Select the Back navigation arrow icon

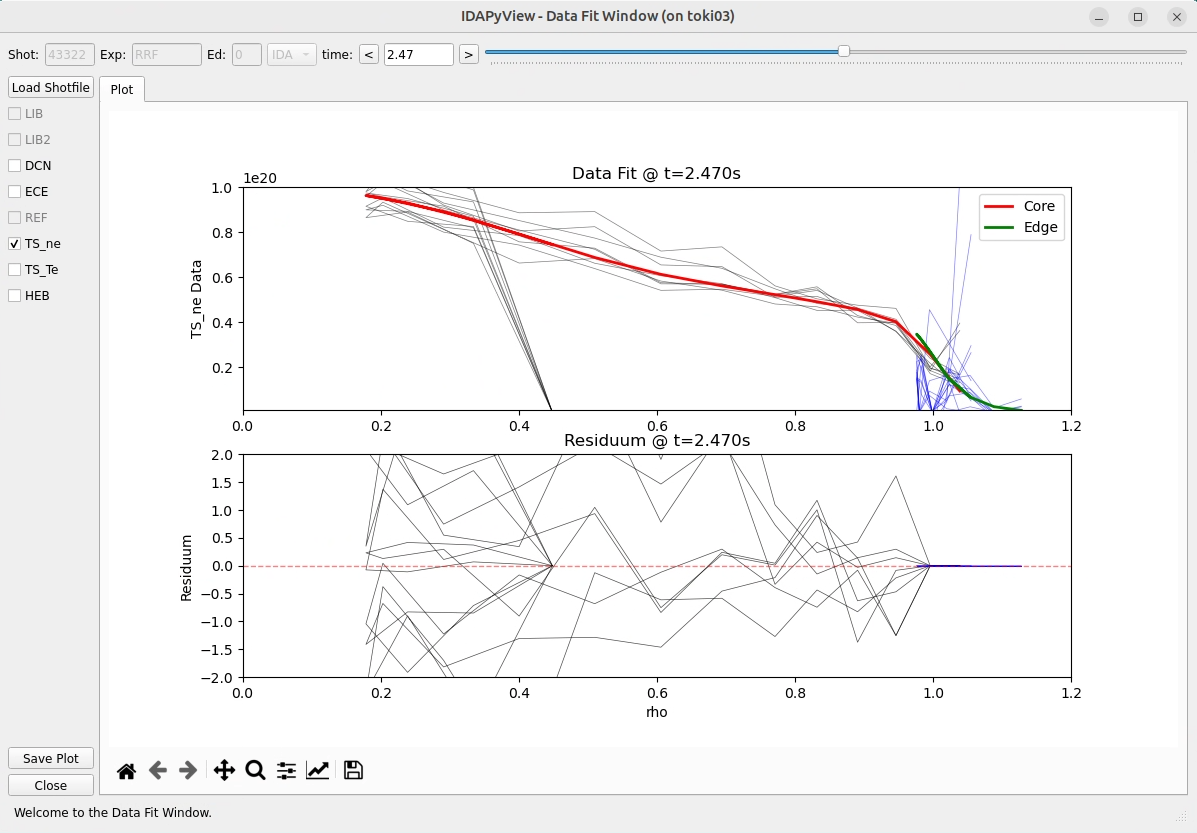pyautogui.click(x=157, y=769)
